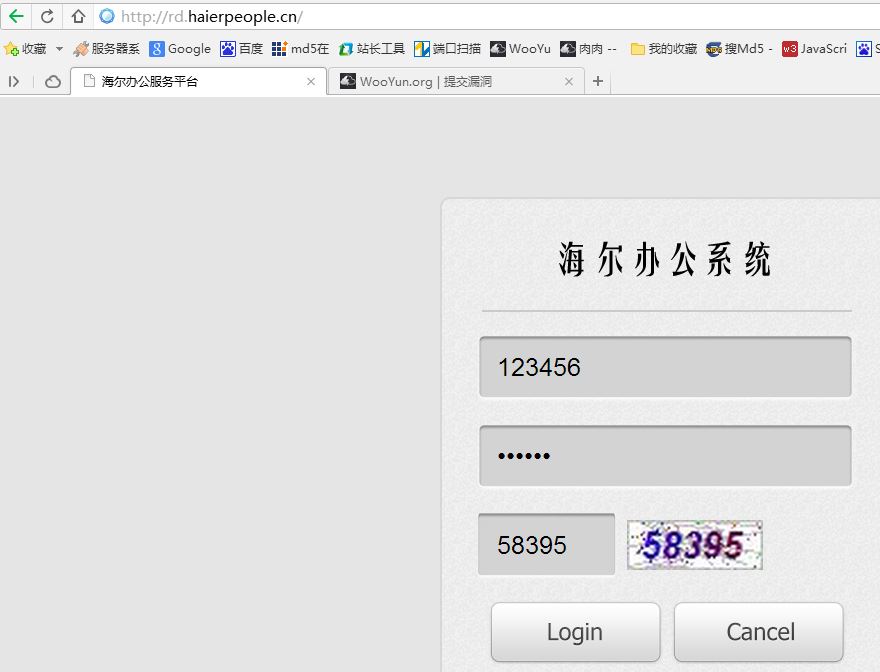This screenshot has width=880, height=672.
Task: Click the site globe icon in address bar
Action: point(107,16)
